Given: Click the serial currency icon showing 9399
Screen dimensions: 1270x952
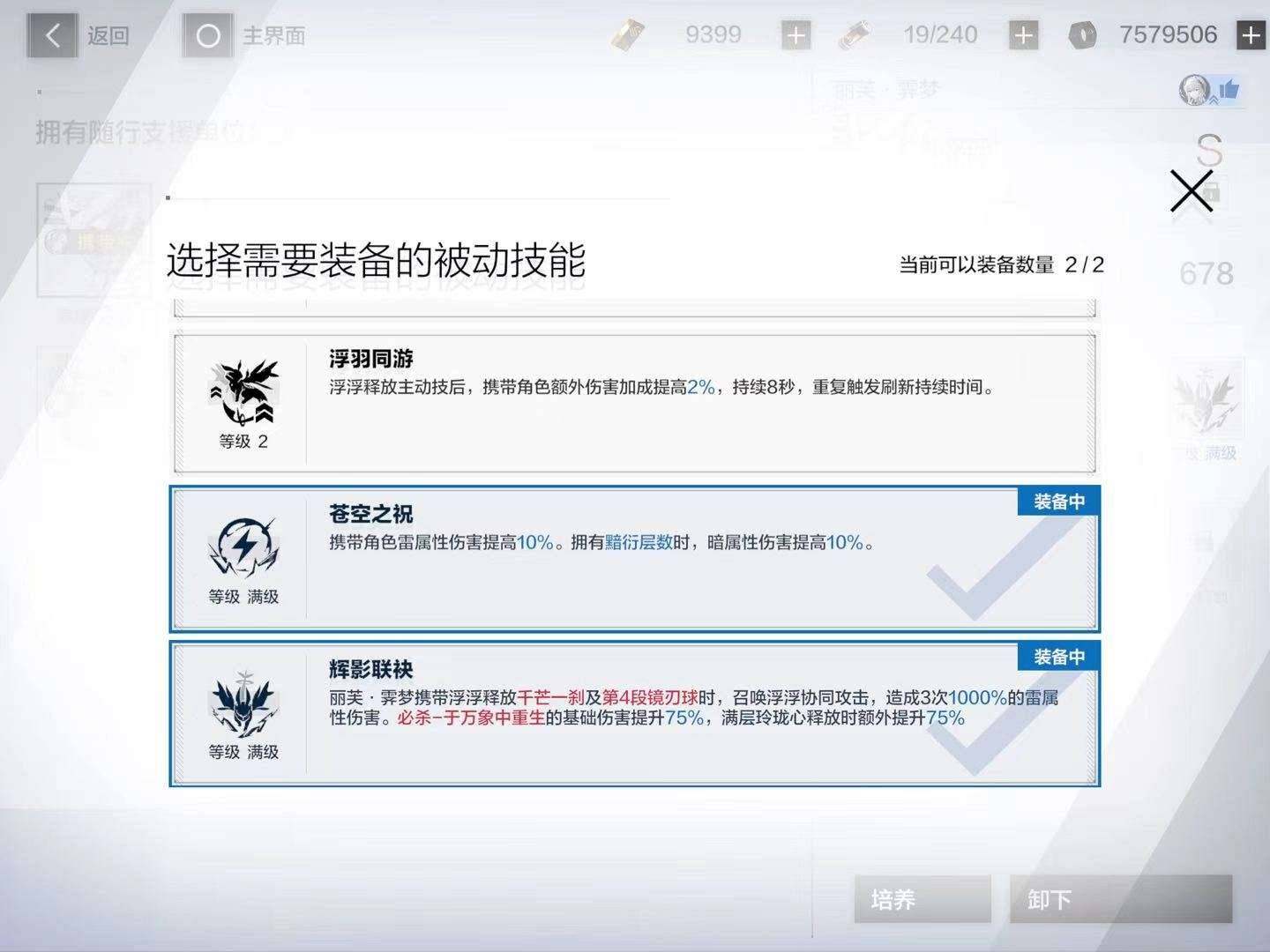Looking at the screenshot, I should (629, 34).
